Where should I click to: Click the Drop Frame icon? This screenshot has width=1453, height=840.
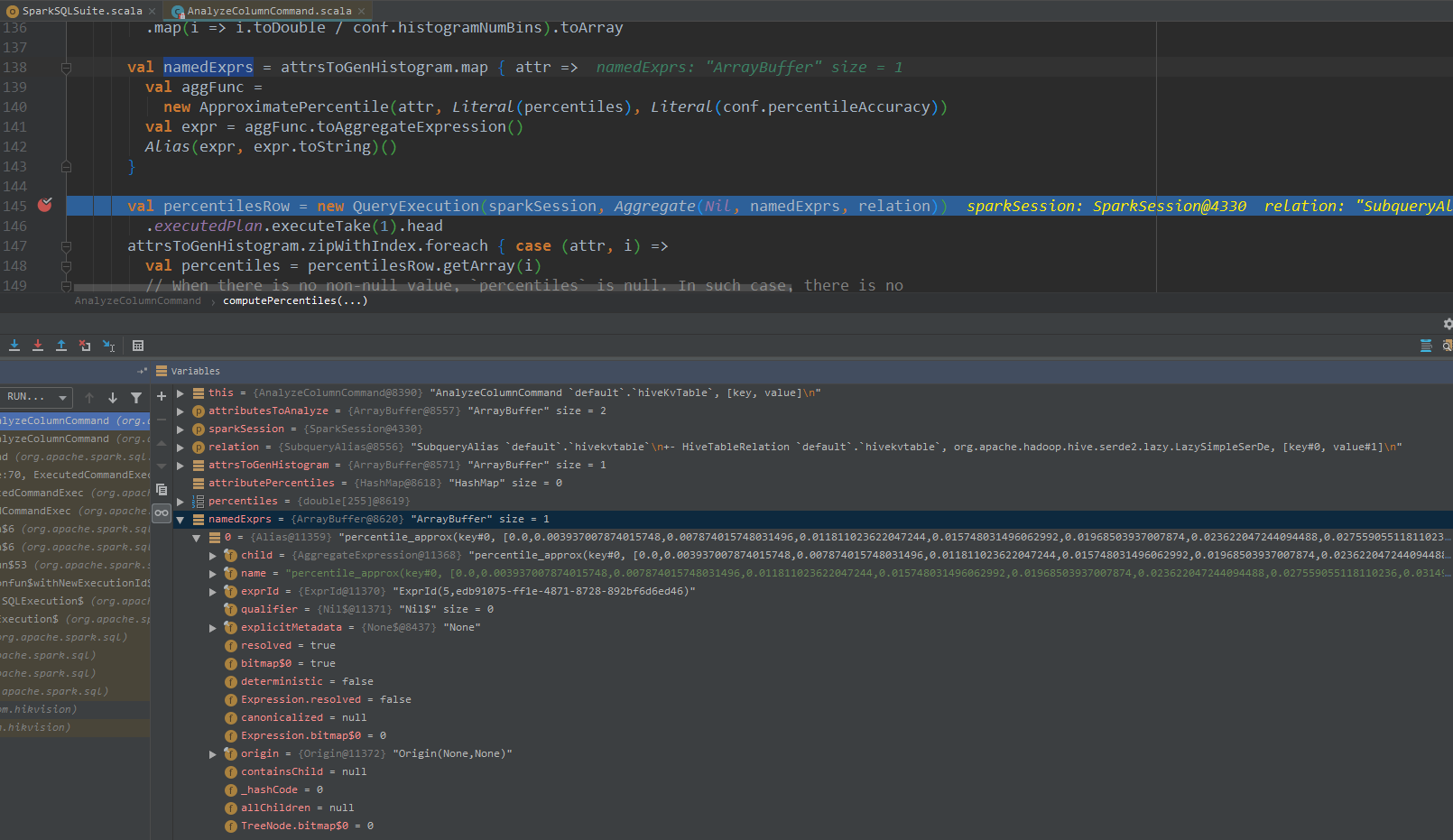tap(85, 346)
